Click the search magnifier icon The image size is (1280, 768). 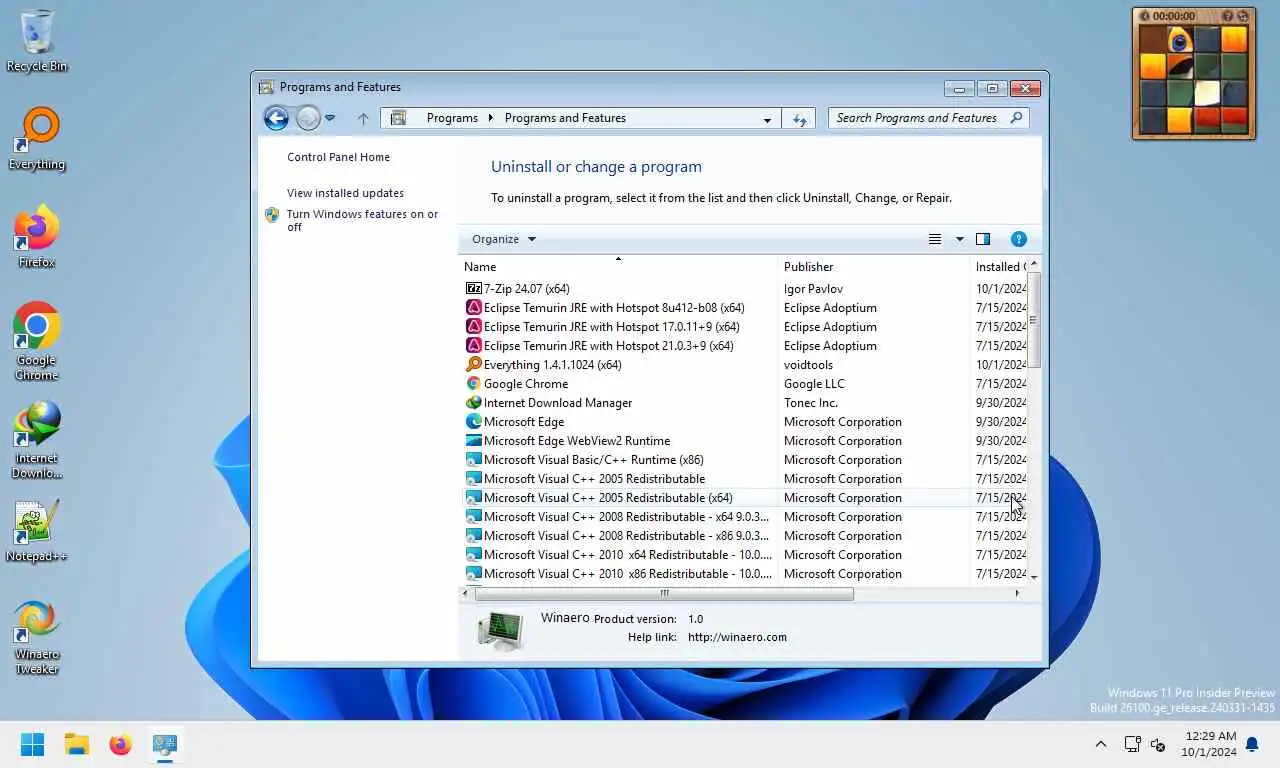click(1016, 118)
